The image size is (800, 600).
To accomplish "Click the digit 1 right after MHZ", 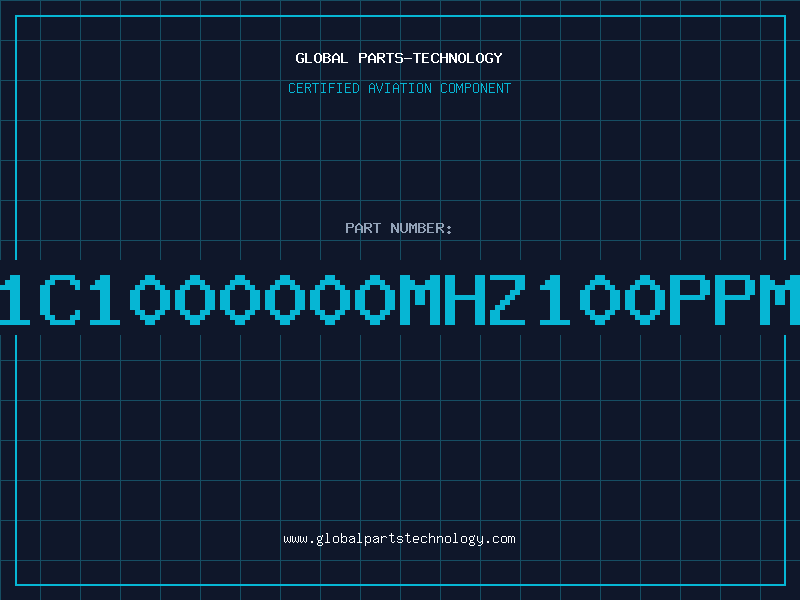I will [x=554, y=299].
